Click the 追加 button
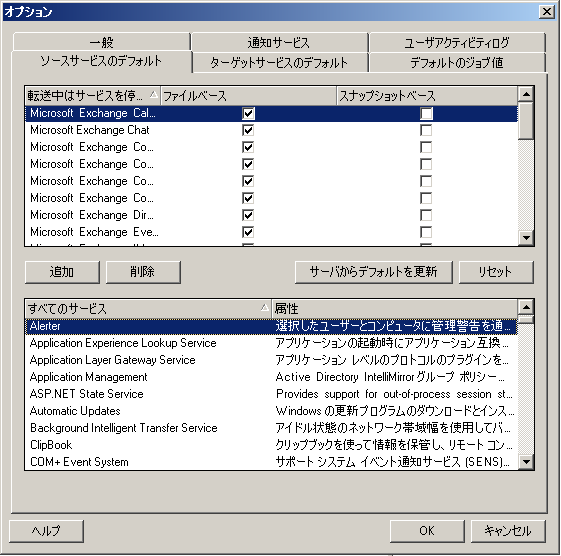Image resolution: width=561 pixels, height=556 pixels. pos(62,272)
